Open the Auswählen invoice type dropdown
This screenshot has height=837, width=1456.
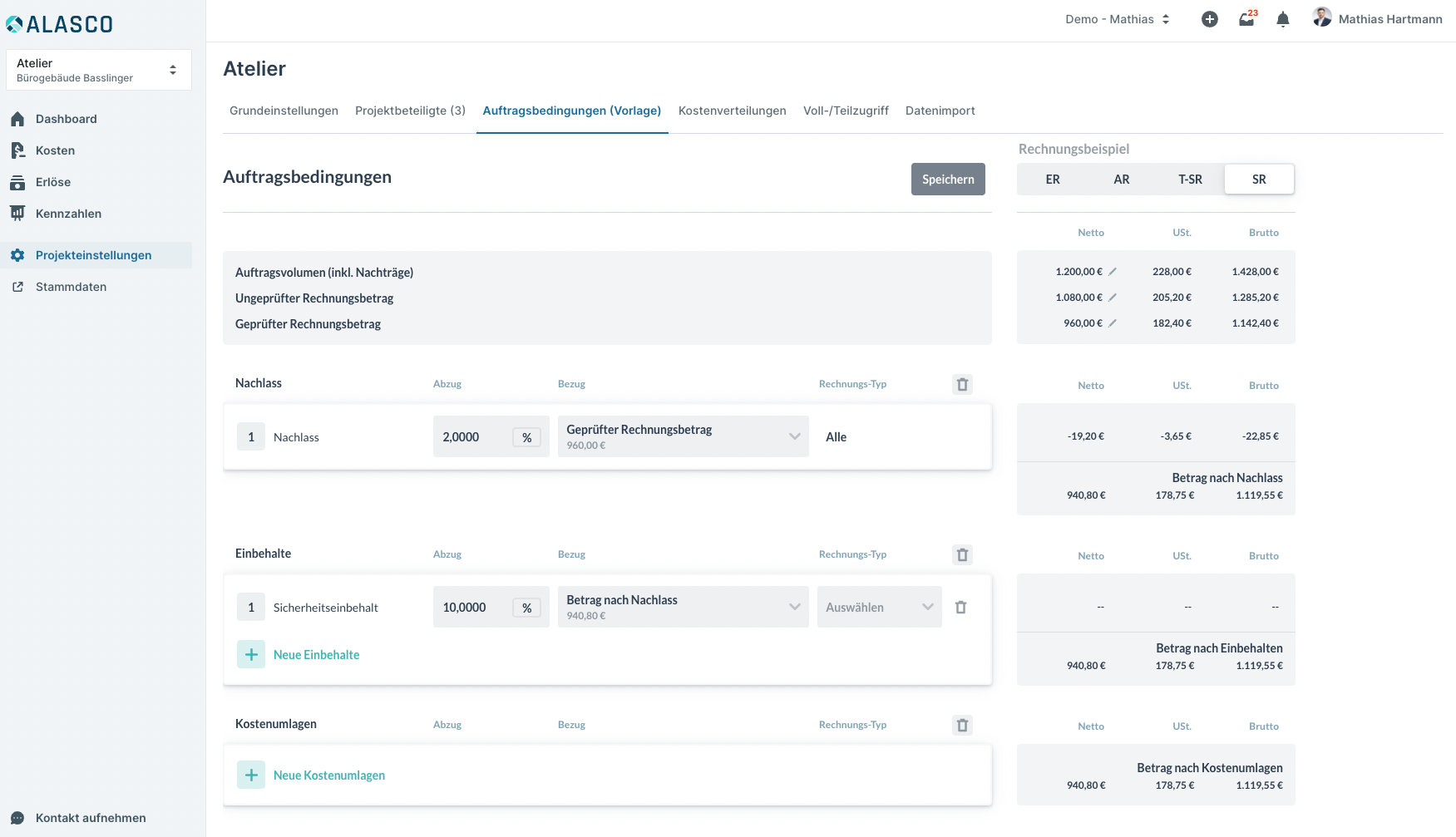coord(879,608)
